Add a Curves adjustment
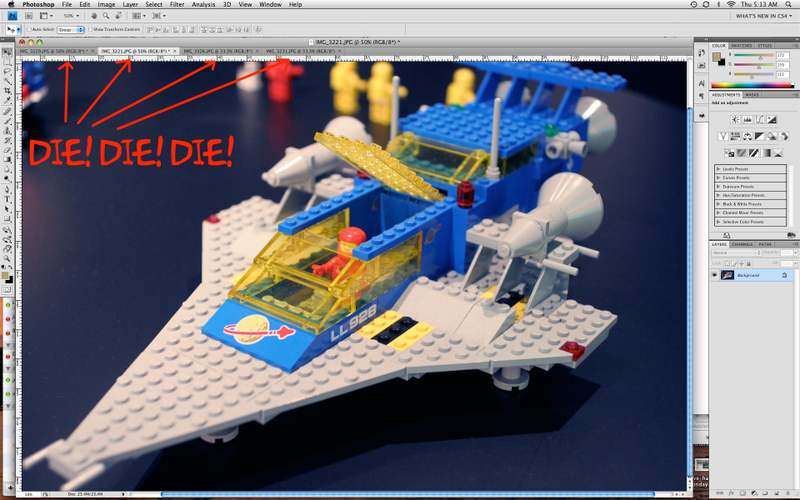This screenshot has width=800, height=500. (760, 119)
